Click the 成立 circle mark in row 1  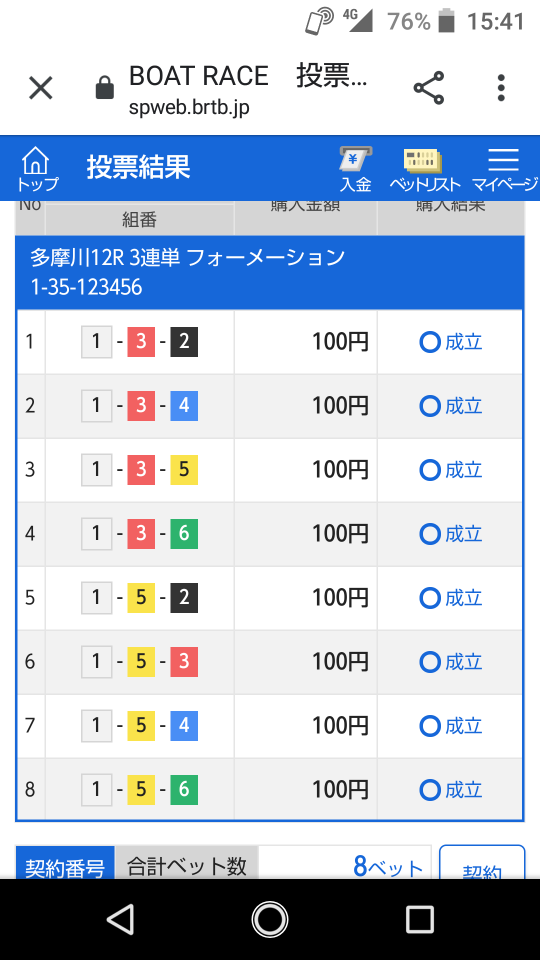click(430, 342)
